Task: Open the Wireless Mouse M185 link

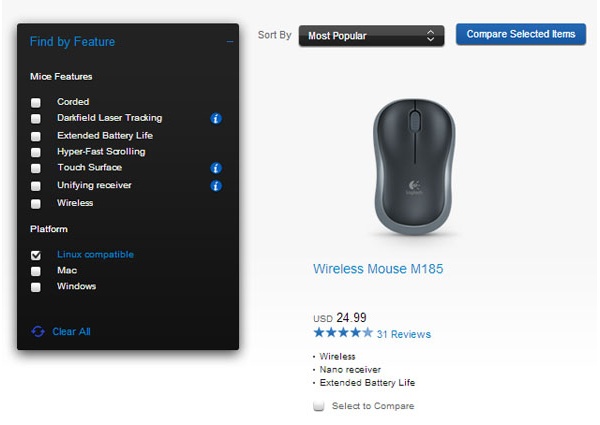Action: (x=378, y=269)
